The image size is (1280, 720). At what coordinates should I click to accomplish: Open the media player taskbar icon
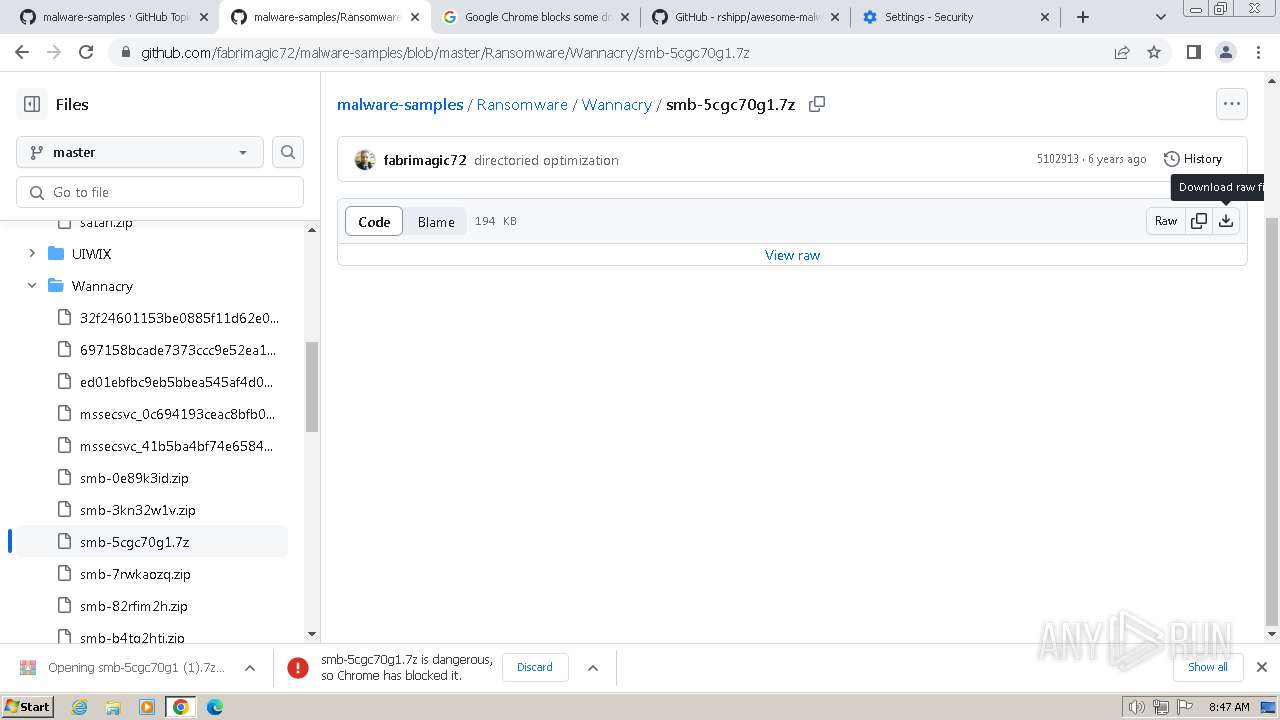pyautogui.click(x=147, y=707)
